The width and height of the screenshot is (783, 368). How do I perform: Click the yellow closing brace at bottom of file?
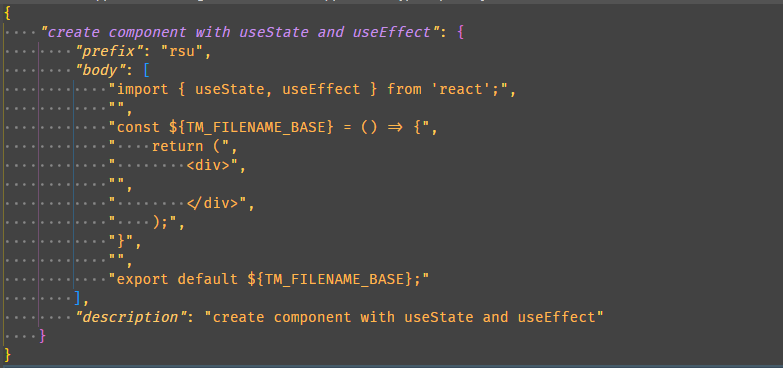point(7,355)
